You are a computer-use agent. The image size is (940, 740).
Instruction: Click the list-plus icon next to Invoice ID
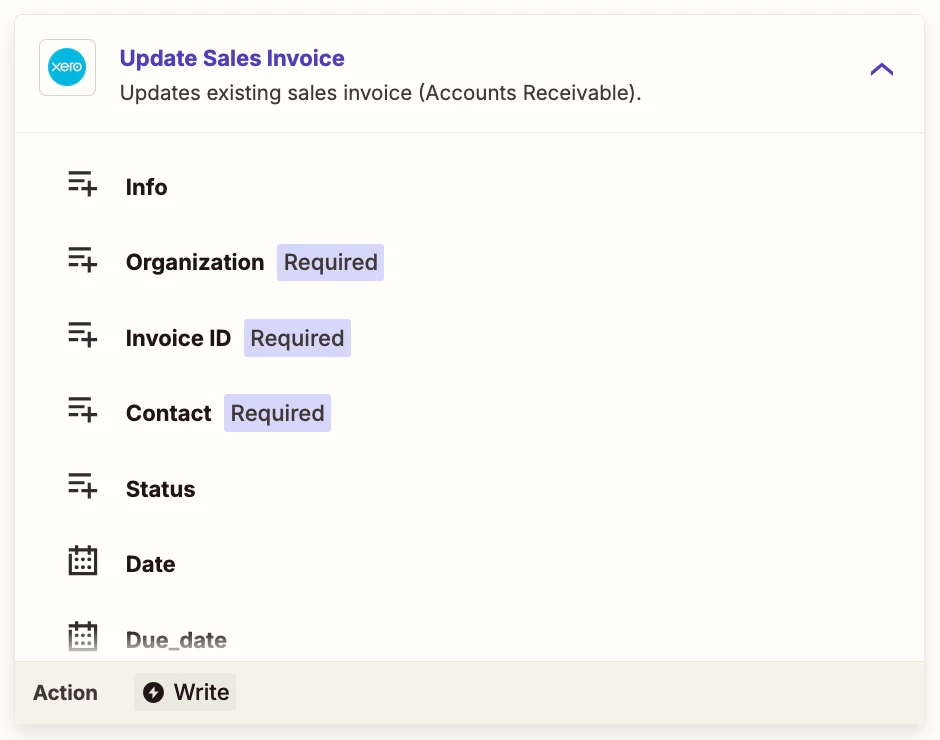83,335
